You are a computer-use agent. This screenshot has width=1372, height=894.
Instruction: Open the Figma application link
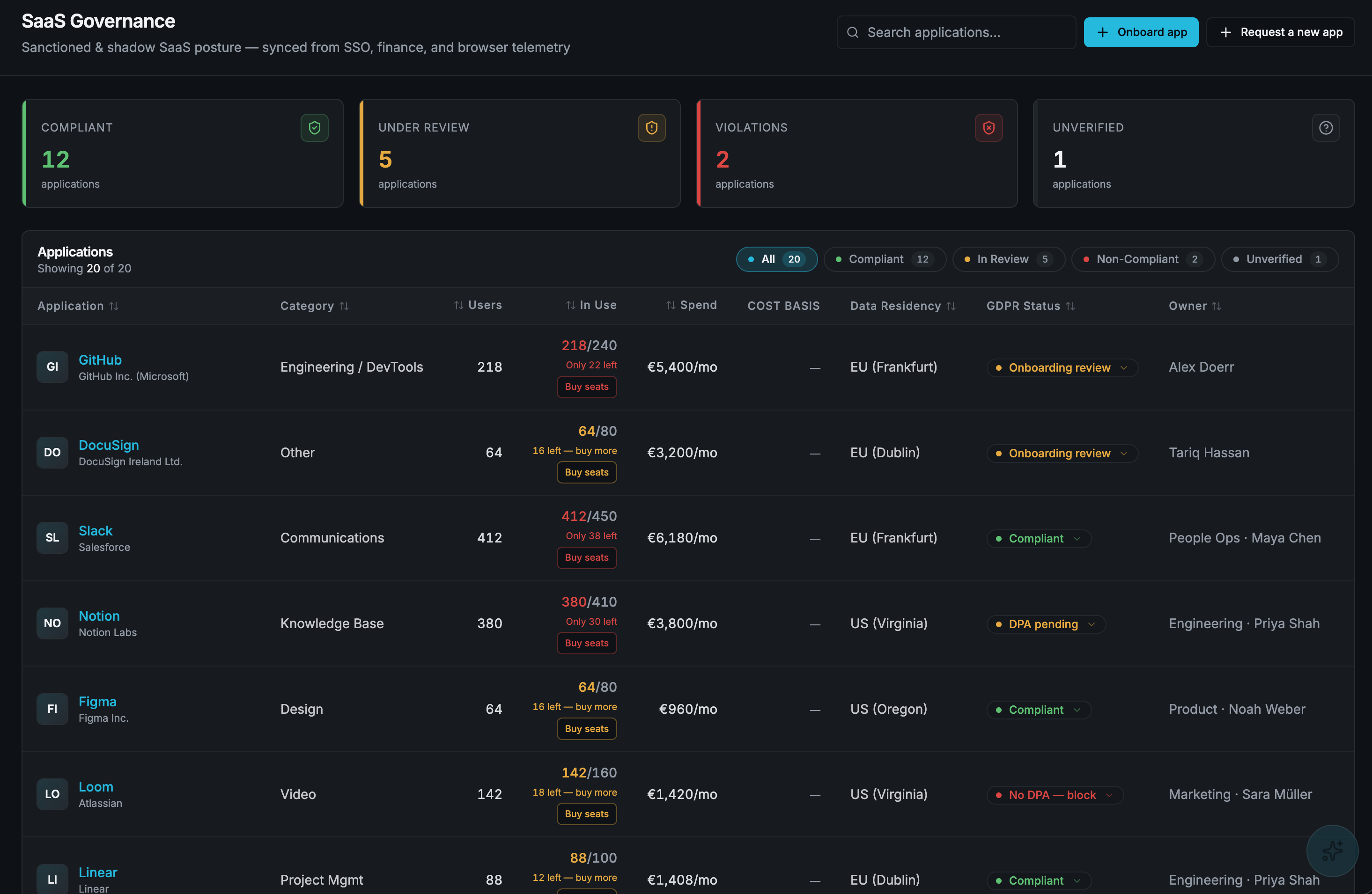click(x=97, y=702)
